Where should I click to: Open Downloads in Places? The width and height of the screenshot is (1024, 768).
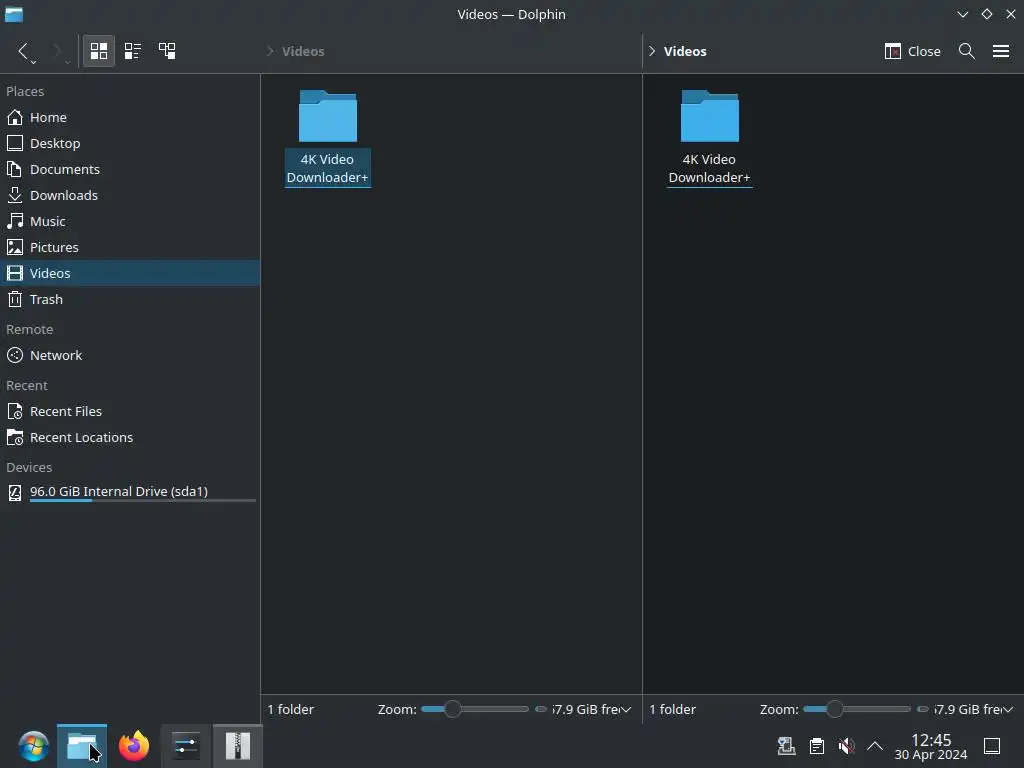pyautogui.click(x=130, y=195)
